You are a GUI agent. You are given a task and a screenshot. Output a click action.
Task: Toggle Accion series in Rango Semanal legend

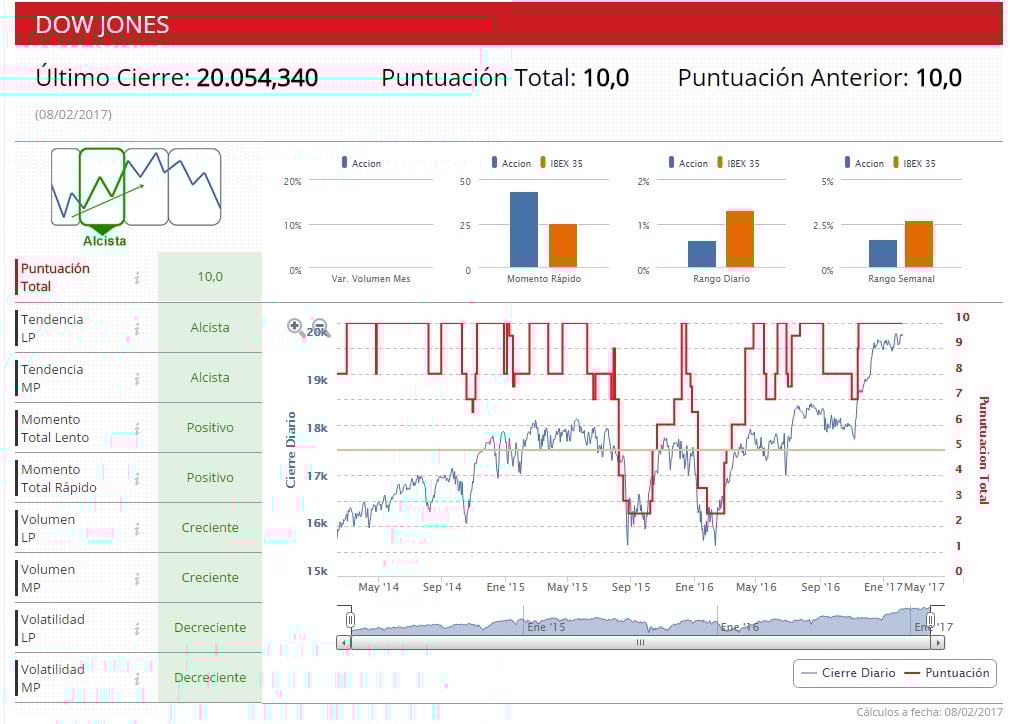tap(864, 163)
